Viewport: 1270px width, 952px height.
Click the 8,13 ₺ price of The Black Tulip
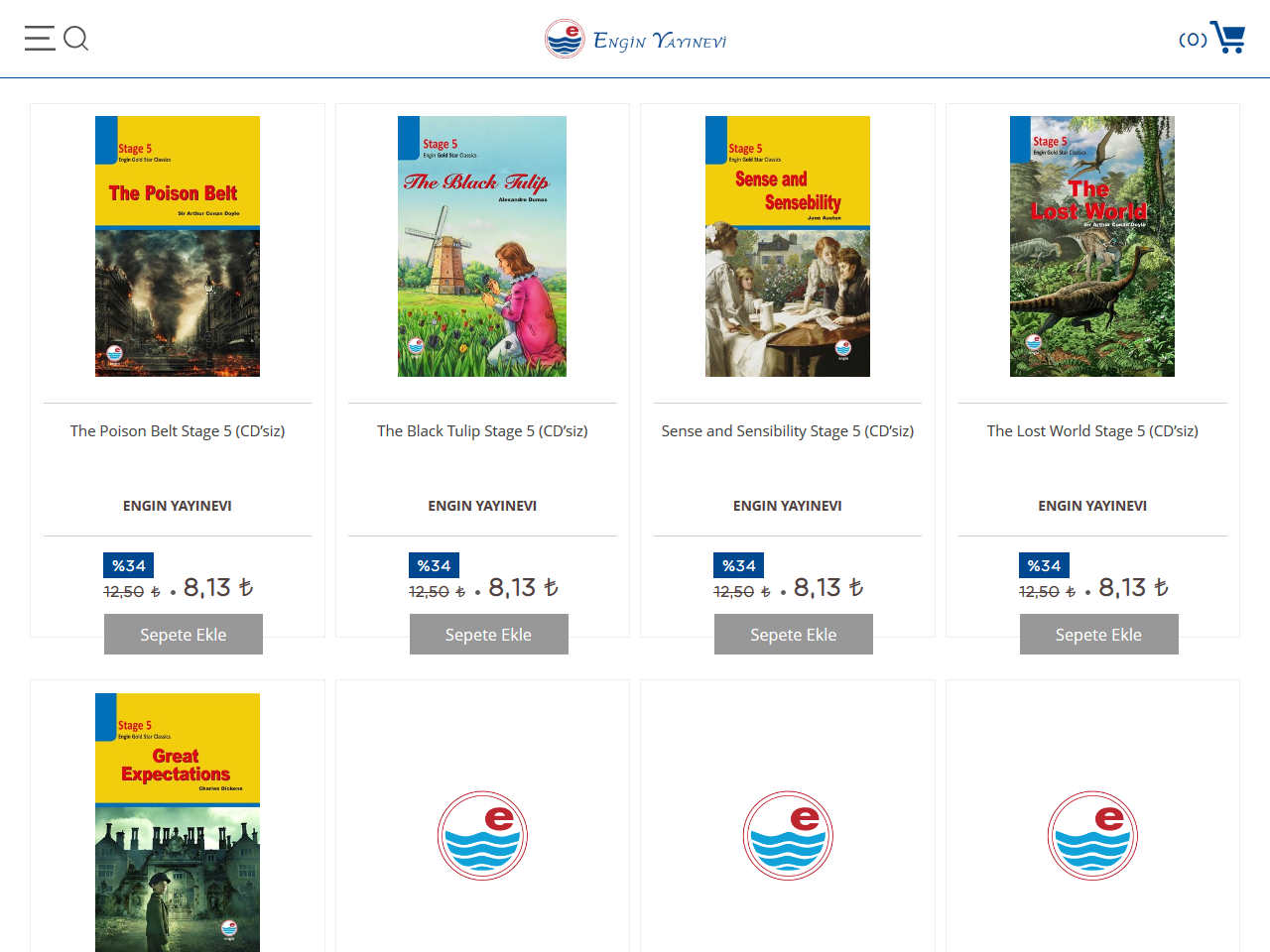[x=524, y=588]
